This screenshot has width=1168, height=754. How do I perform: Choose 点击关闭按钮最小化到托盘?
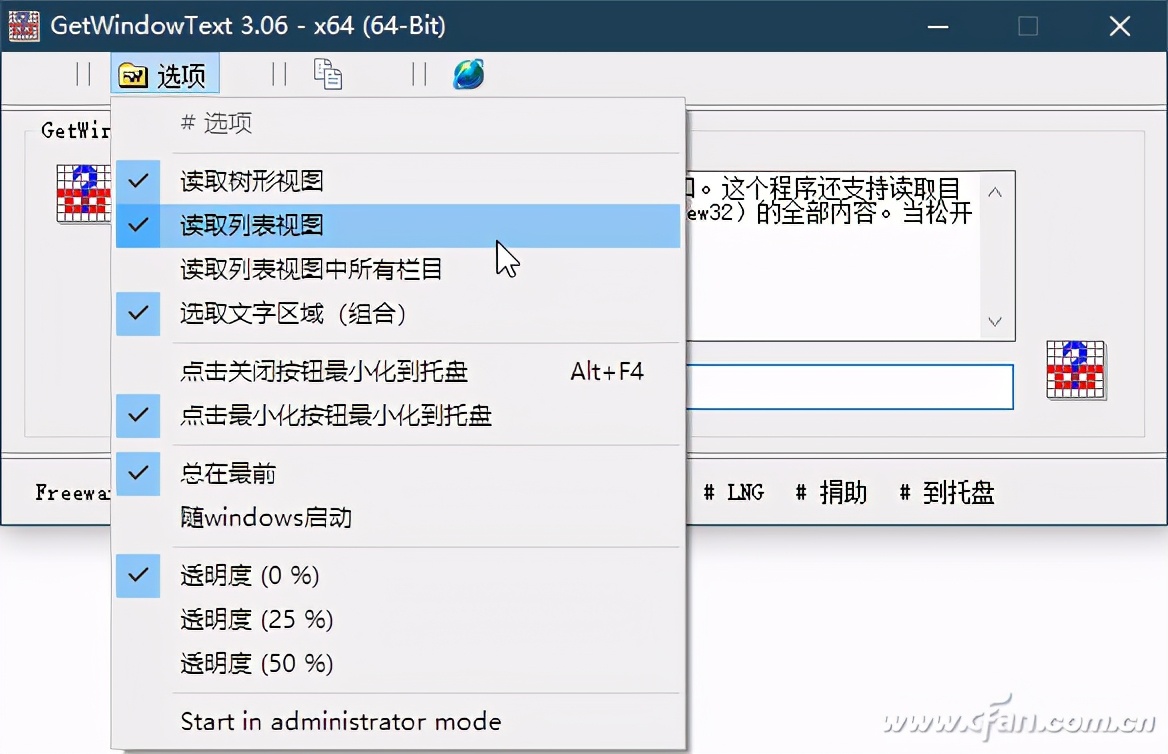pyautogui.click(x=398, y=371)
